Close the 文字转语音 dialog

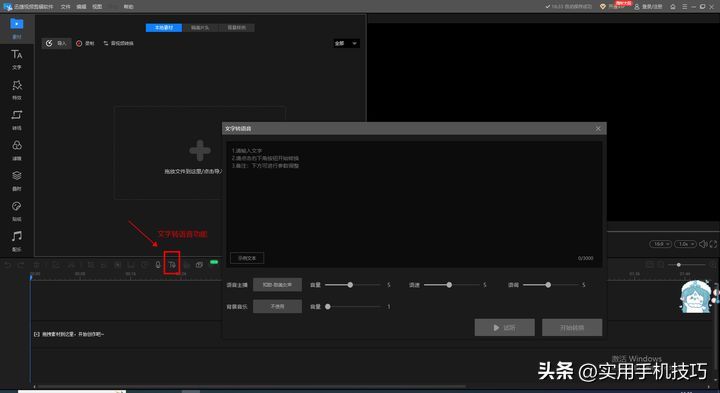[x=598, y=129]
